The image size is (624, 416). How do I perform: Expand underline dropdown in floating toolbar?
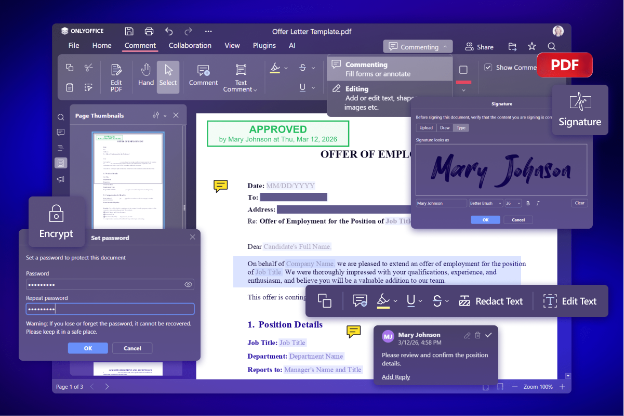coord(420,301)
